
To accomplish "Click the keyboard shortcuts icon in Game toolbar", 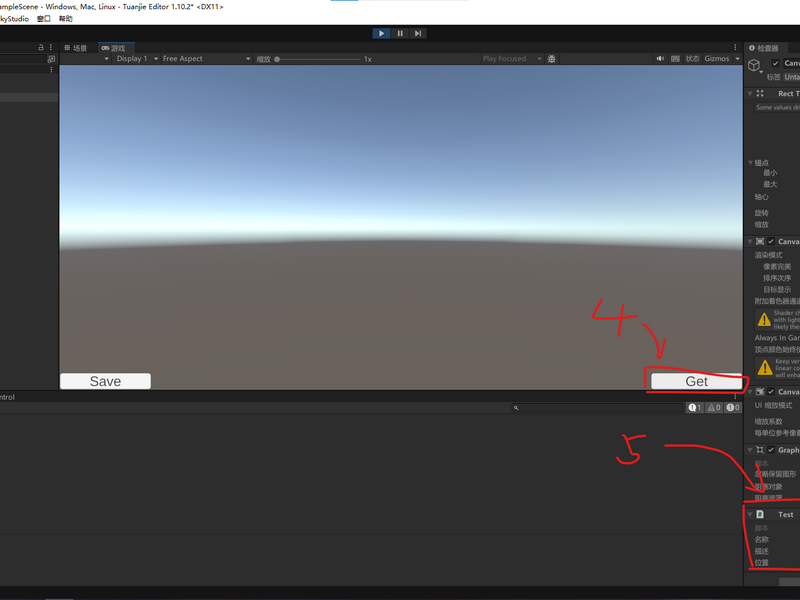I will pyautogui.click(x=676, y=59).
